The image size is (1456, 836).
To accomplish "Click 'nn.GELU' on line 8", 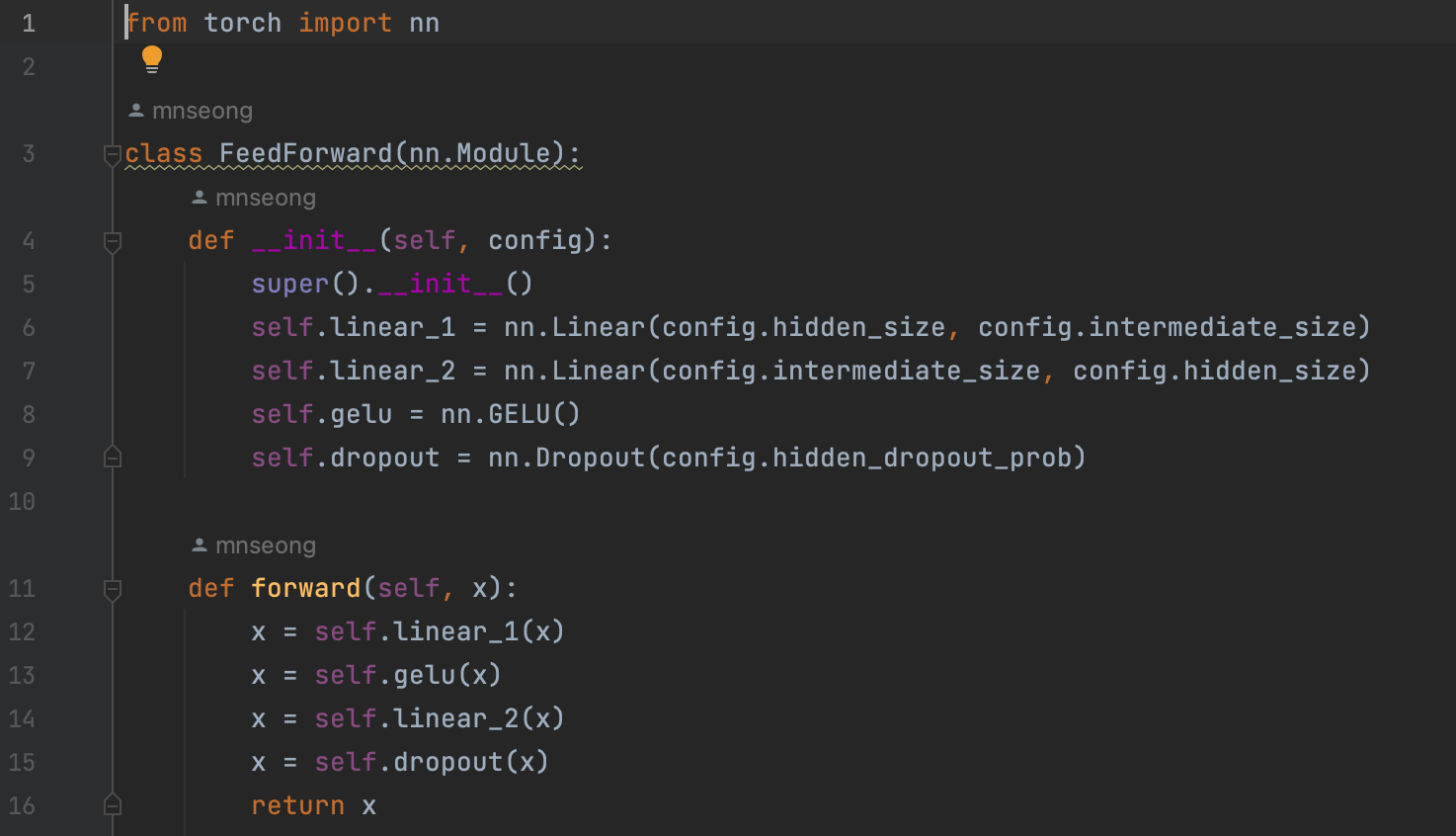I will click(496, 414).
